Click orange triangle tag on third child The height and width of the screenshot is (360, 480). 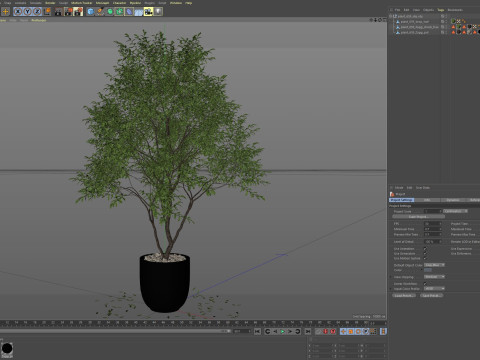[453, 32]
